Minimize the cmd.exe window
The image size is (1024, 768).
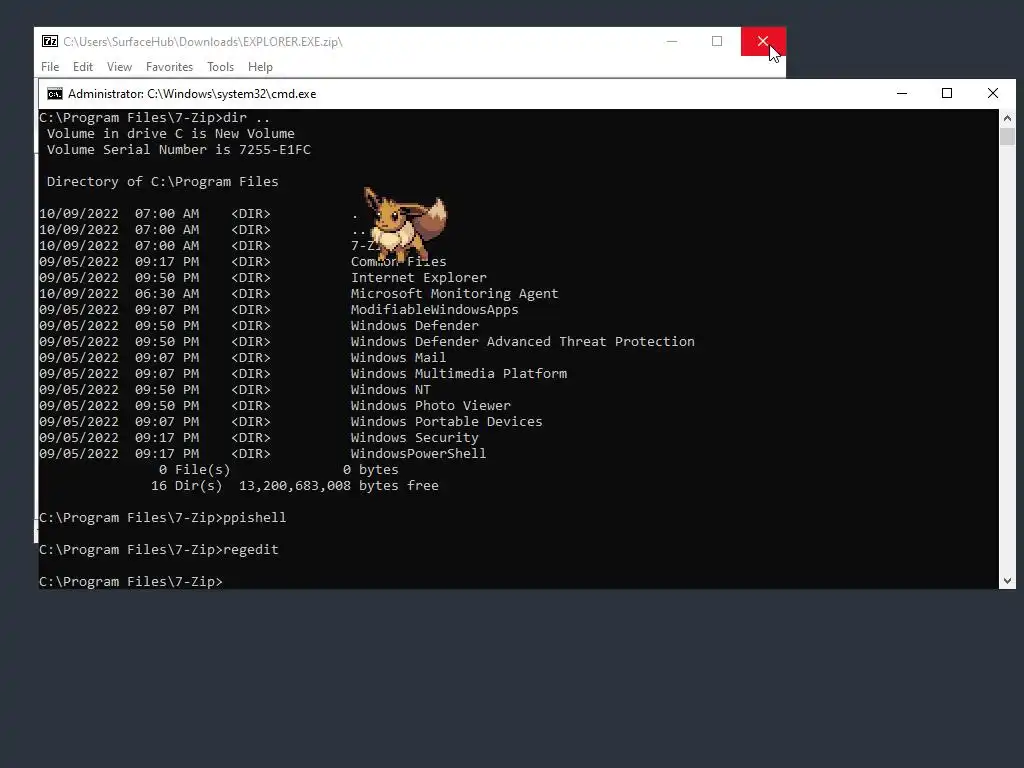902,93
